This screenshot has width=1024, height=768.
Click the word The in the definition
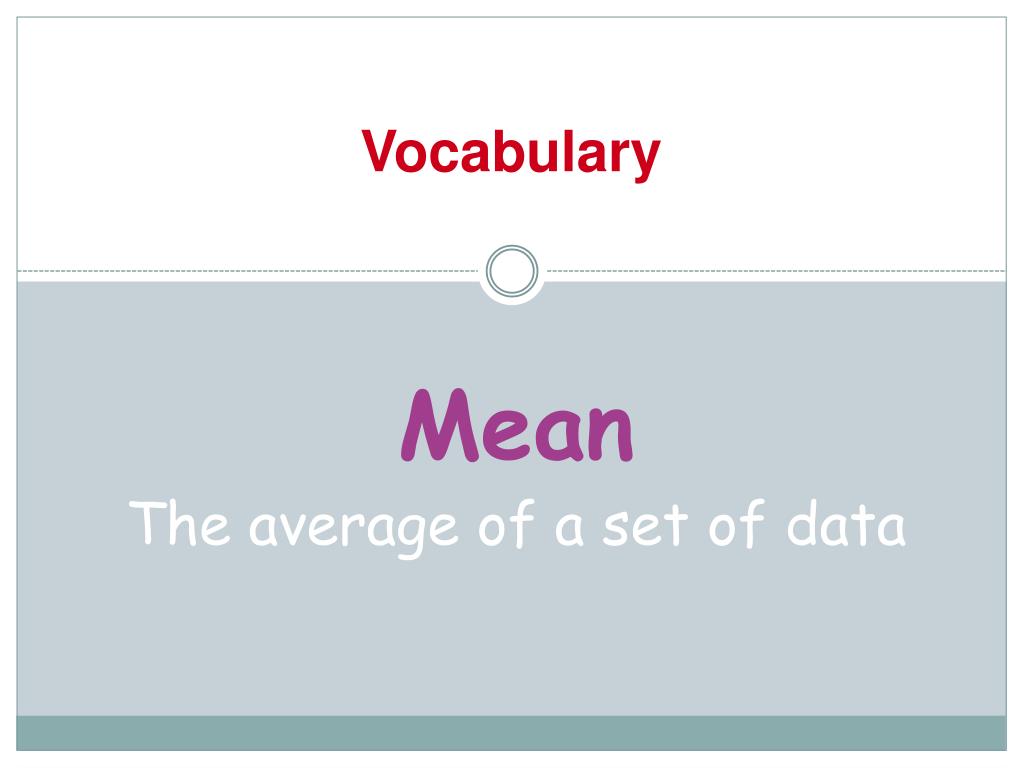tap(180, 522)
